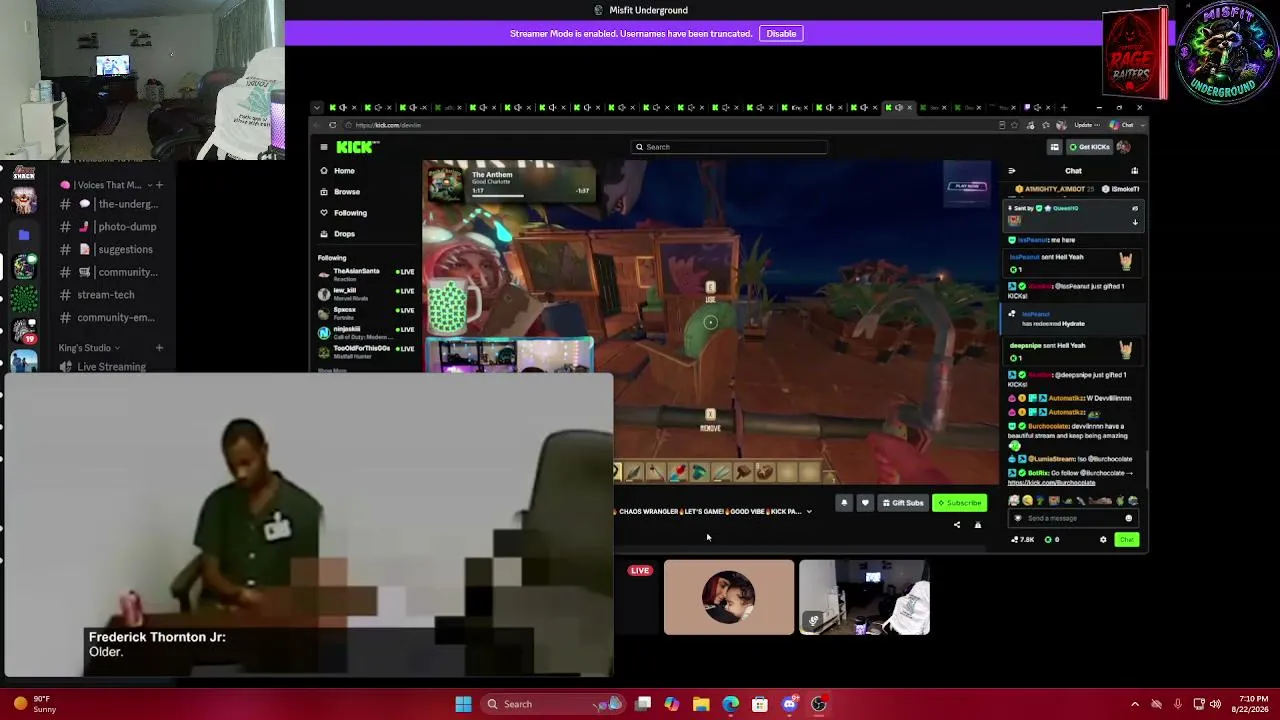Select the profile picture stream thumbnail
1280x720 pixels.
pos(729,598)
